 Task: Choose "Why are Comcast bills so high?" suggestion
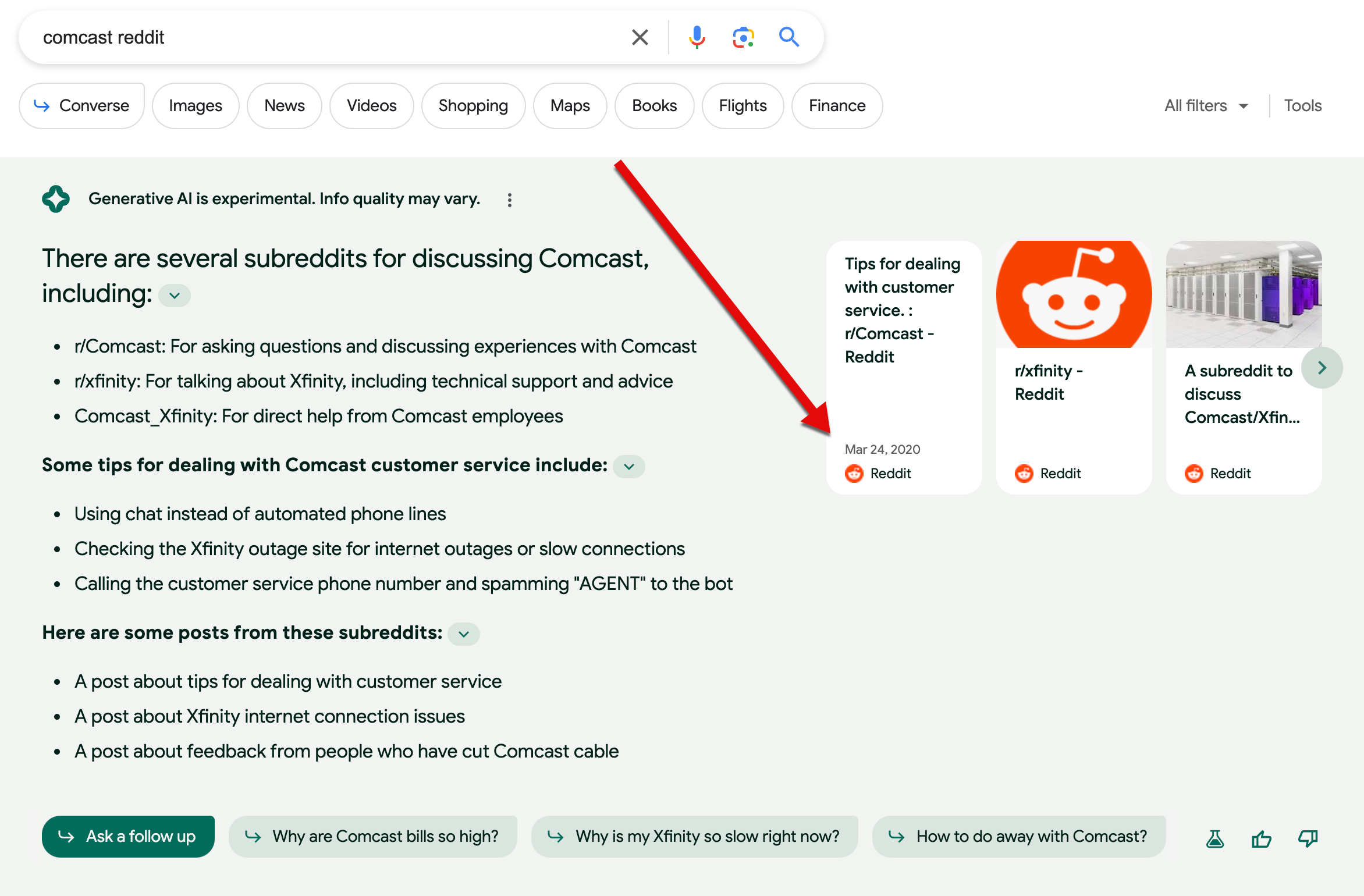373,837
